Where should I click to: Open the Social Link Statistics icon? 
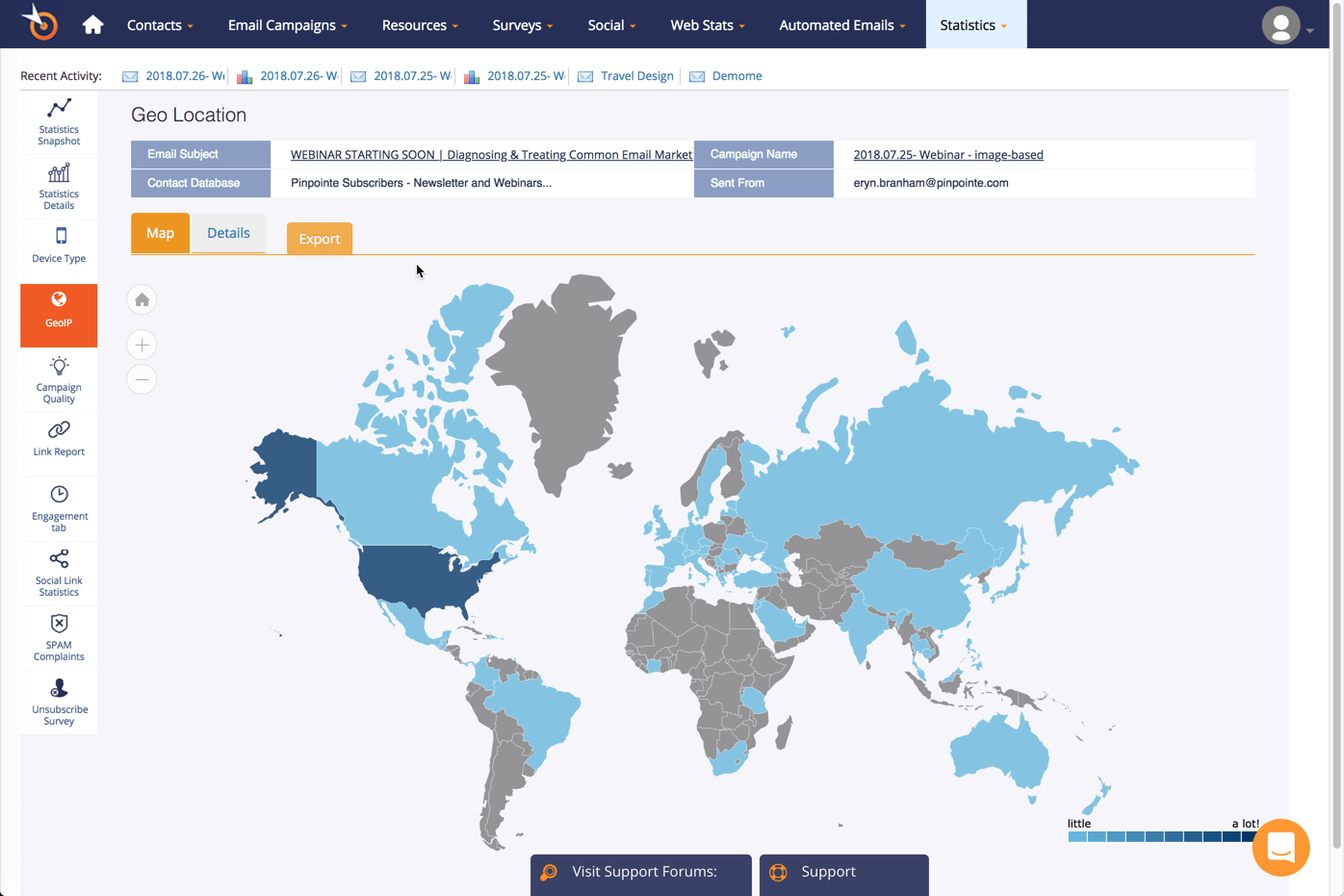click(x=59, y=558)
